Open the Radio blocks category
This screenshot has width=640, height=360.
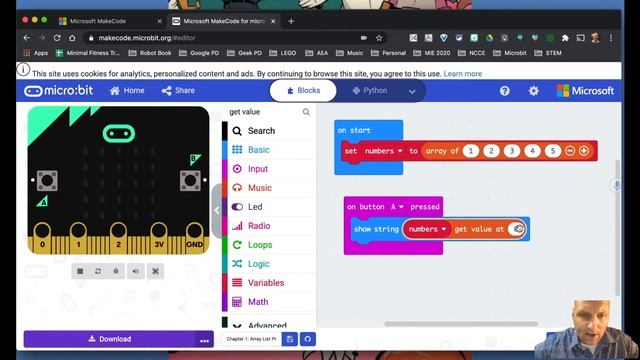pyautogui.click(x=268, y=226)
